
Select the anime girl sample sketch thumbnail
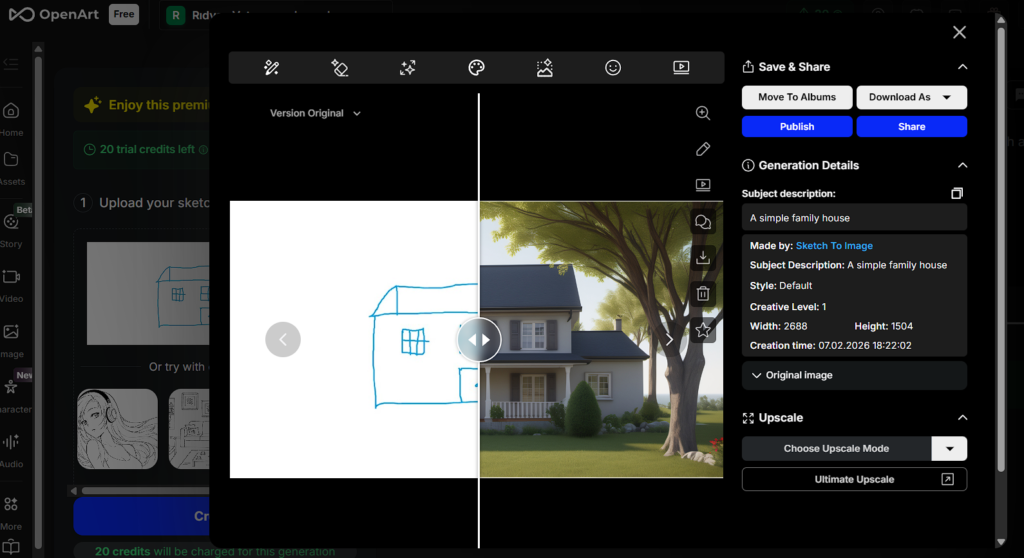[118, 429]
